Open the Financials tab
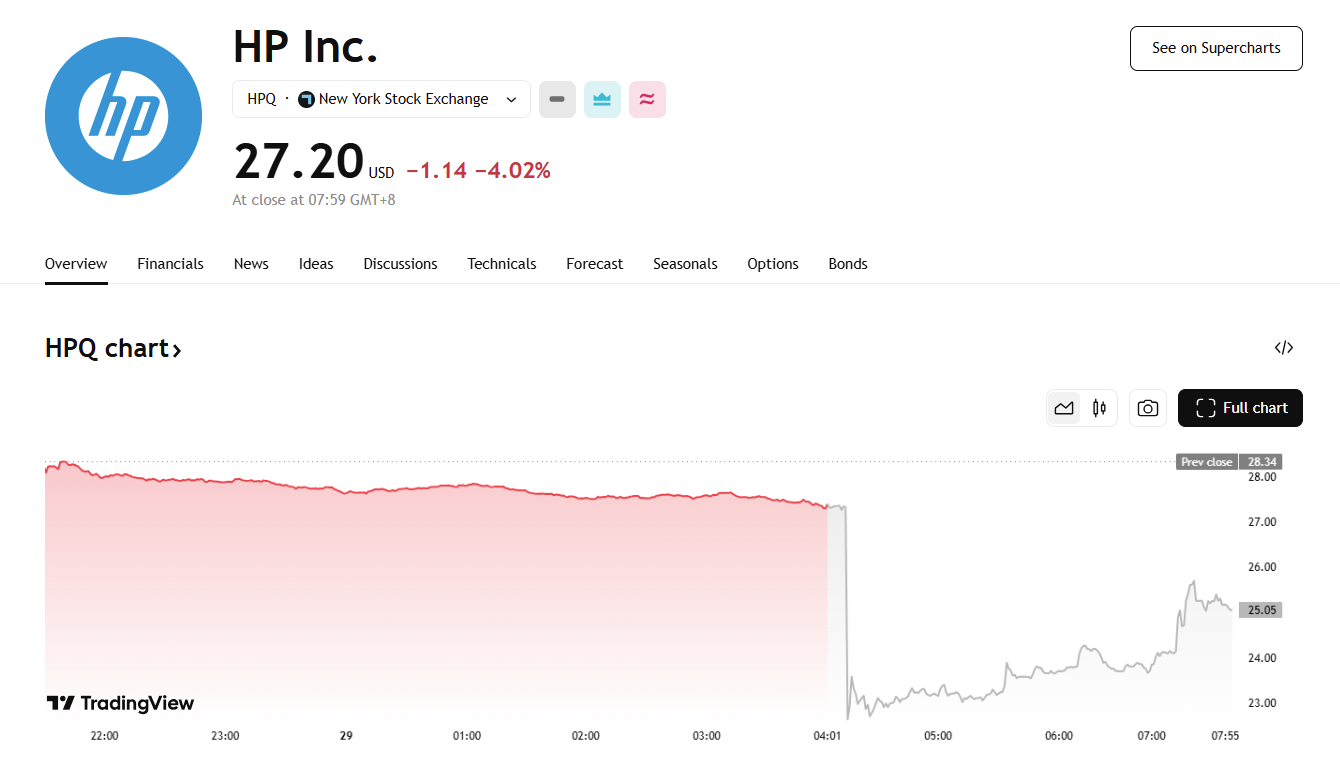The image size is (1340, 769). click(x=170, y=264)
